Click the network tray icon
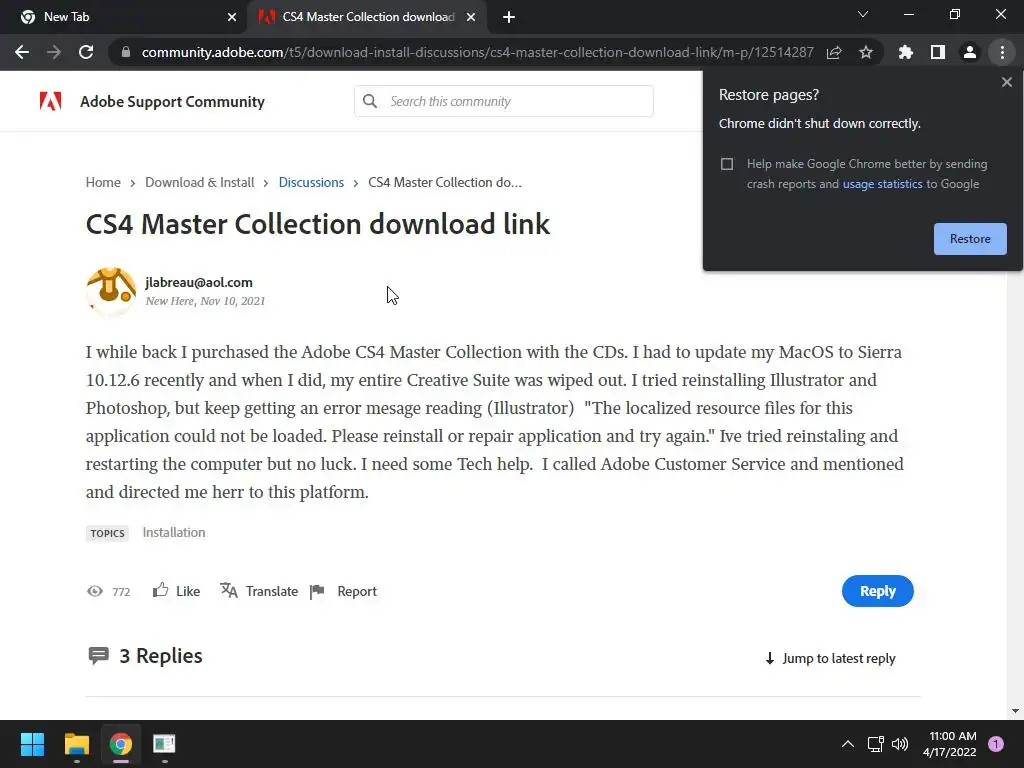 [x=875, y=744]
